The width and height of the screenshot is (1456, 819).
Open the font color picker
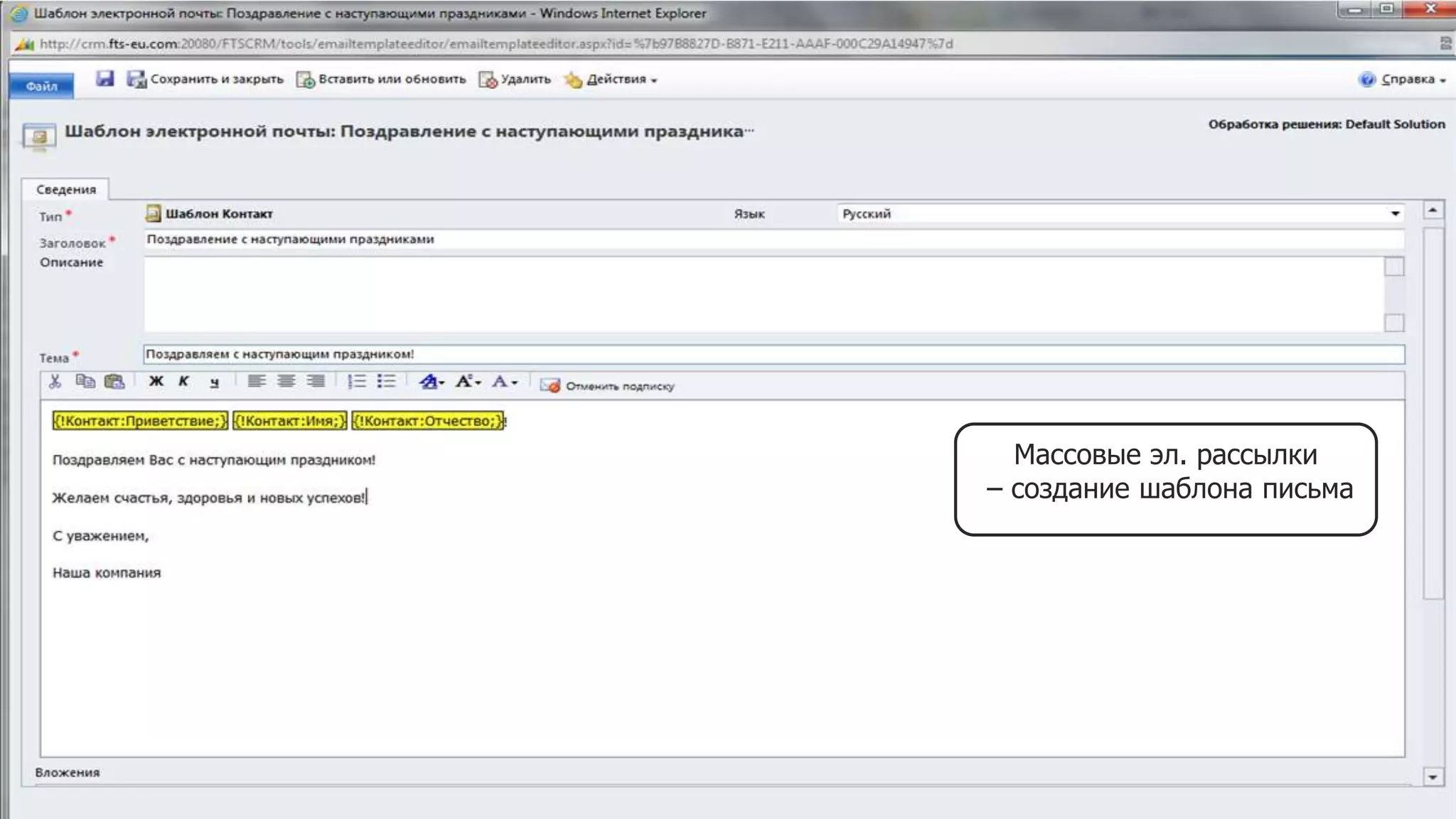[x=504, y=382]
